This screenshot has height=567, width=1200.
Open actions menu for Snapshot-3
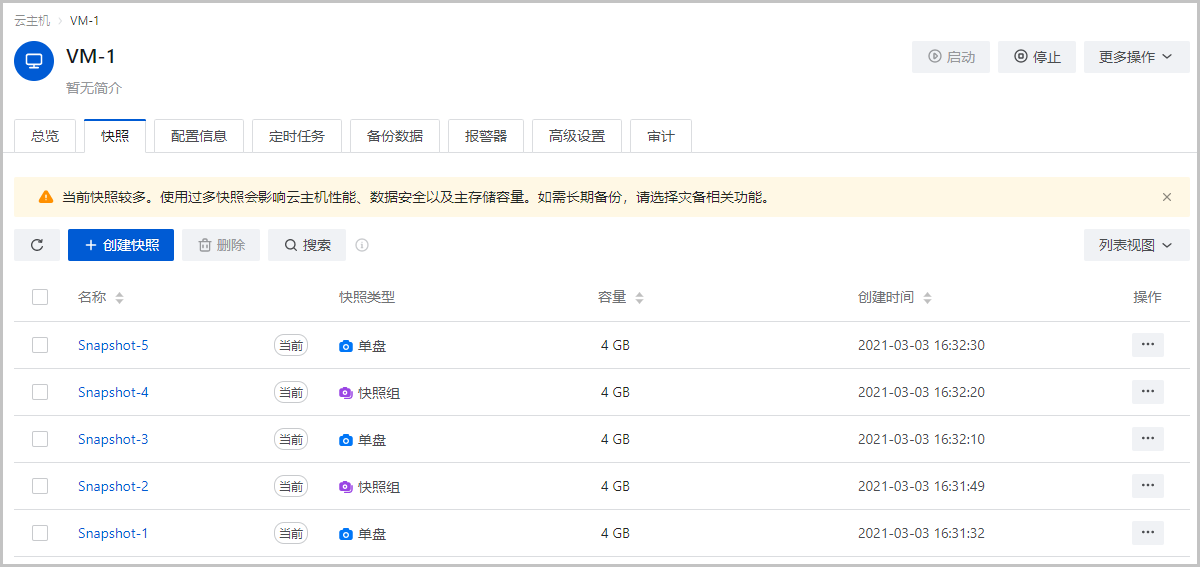(x=1147, y=439)
